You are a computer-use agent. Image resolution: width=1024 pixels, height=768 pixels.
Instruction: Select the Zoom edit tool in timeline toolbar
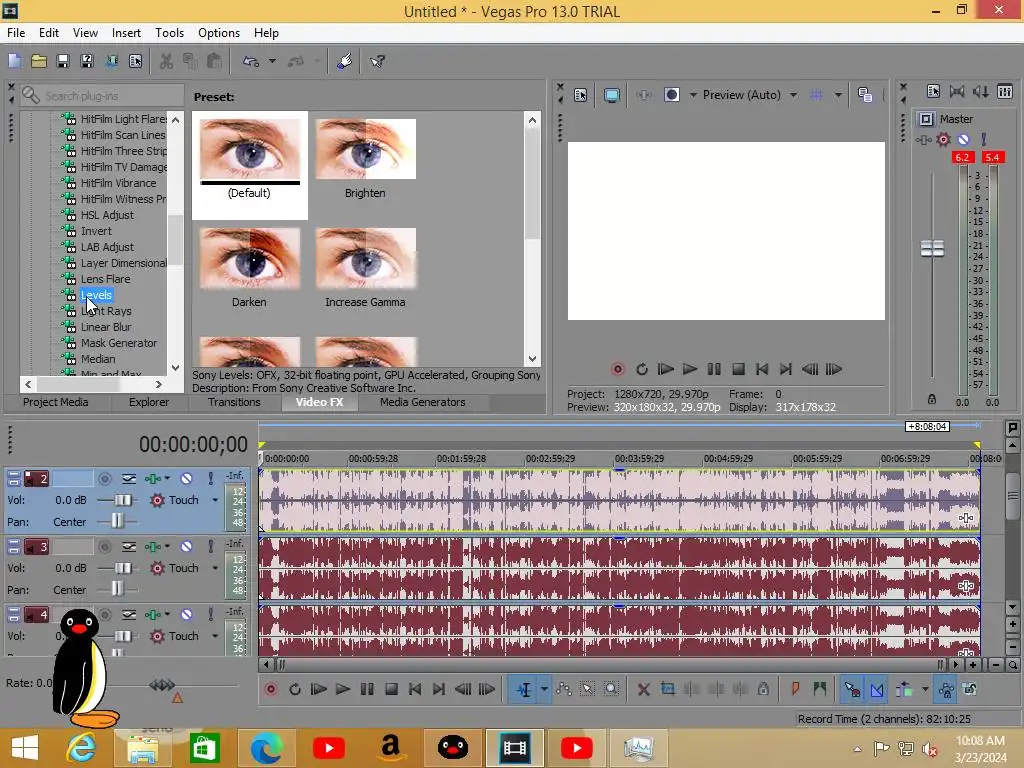tap(611, 689)
